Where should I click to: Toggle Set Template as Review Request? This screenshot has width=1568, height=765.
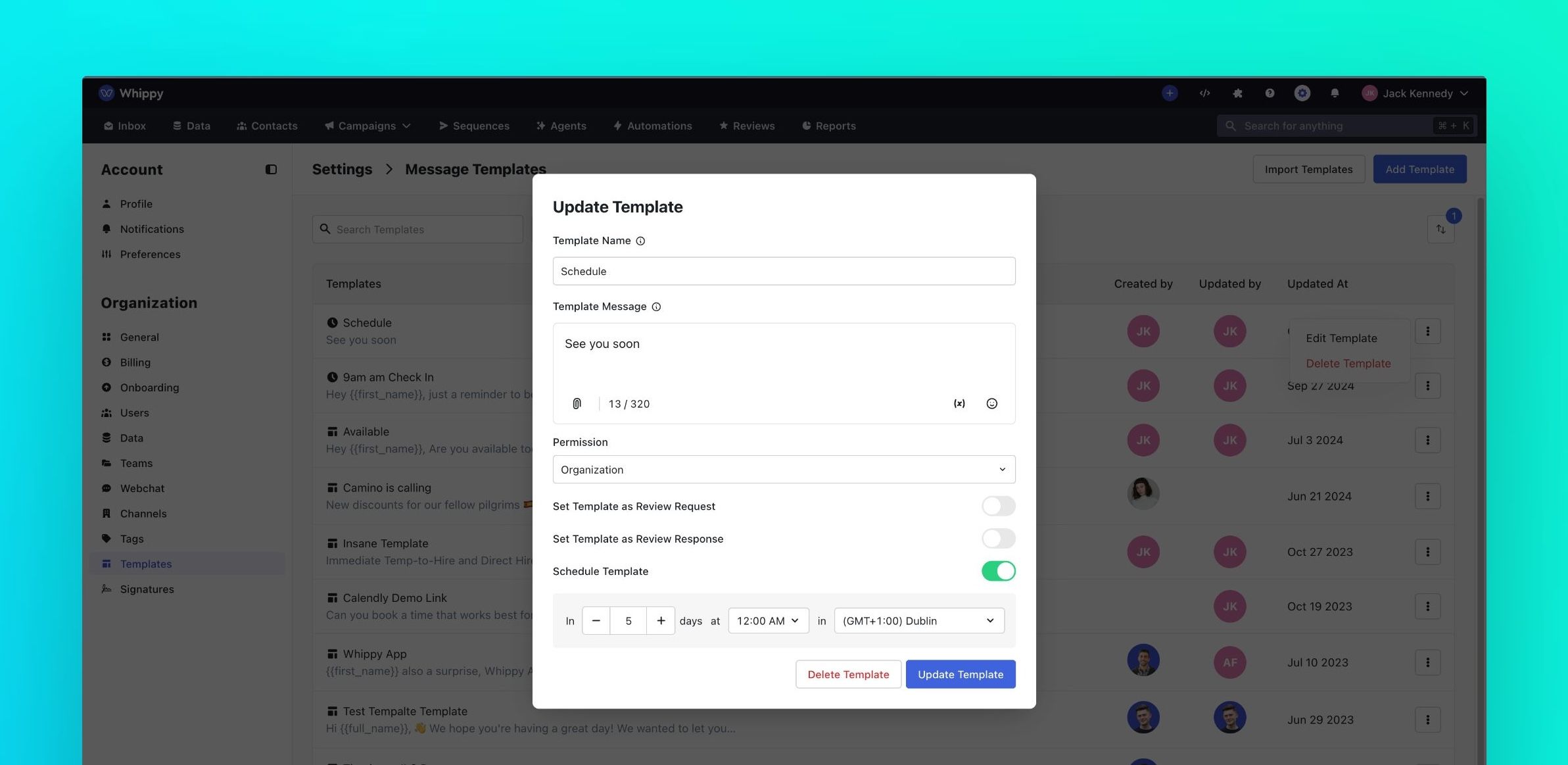(x=998, y=506)
